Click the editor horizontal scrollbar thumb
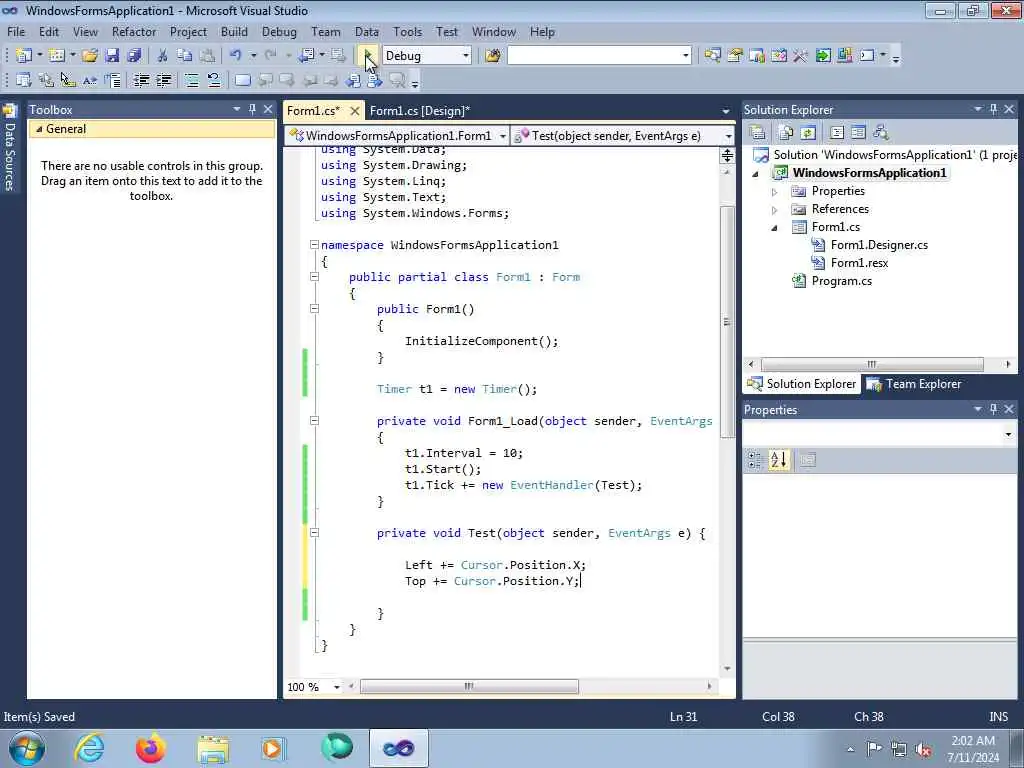 tap(469, 686)
